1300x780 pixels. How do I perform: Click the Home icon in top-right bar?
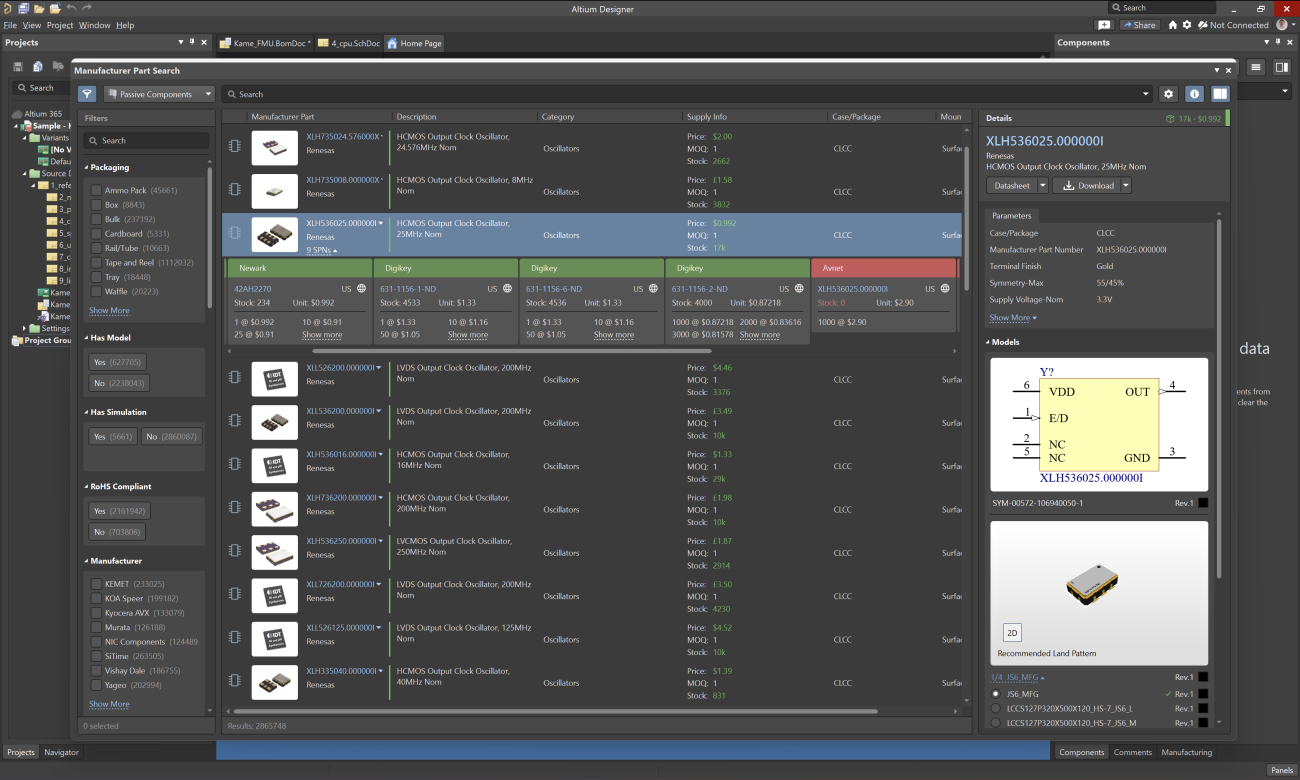click(1172, 25)
